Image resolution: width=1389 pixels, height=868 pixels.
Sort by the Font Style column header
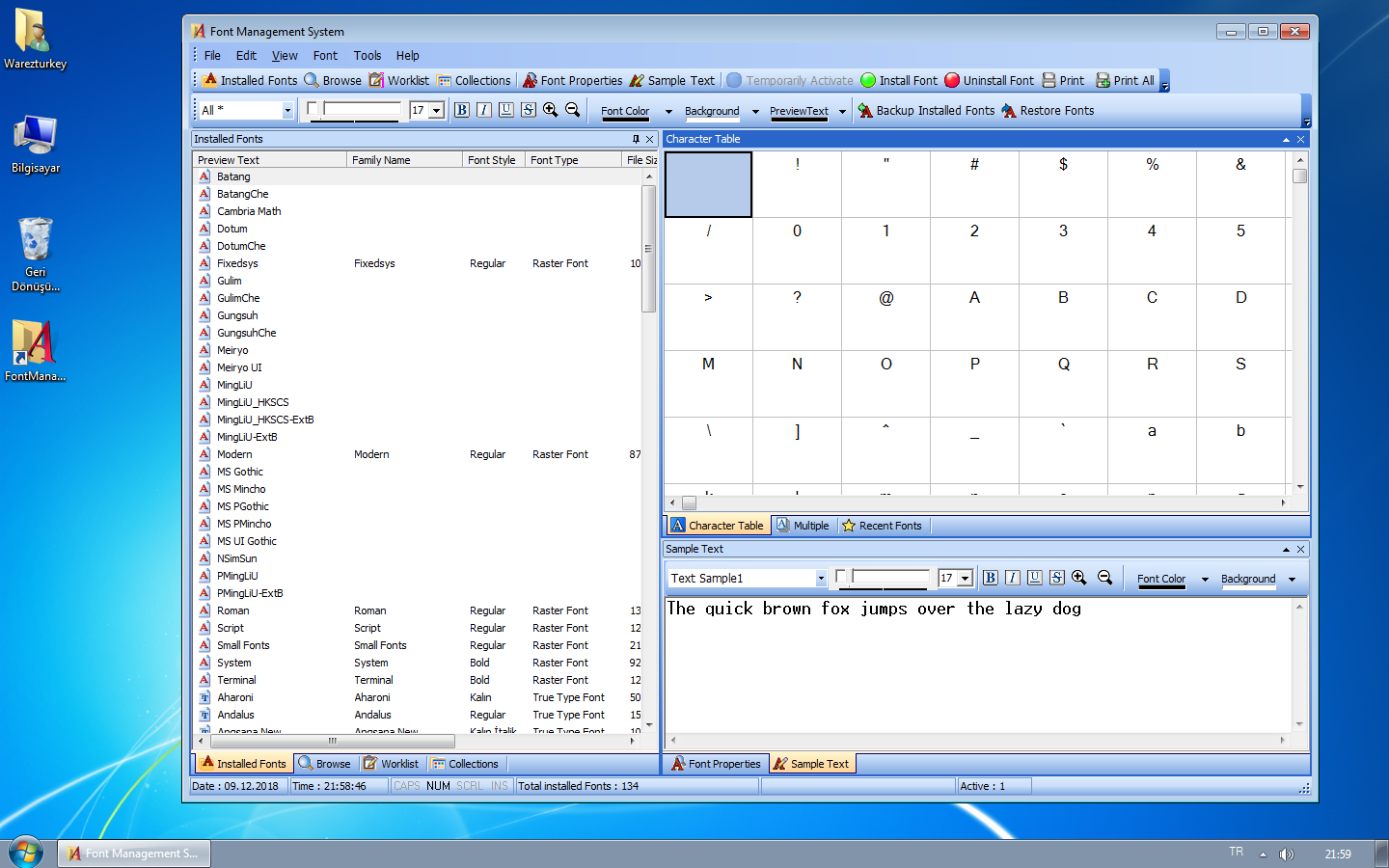coord(494,160)
